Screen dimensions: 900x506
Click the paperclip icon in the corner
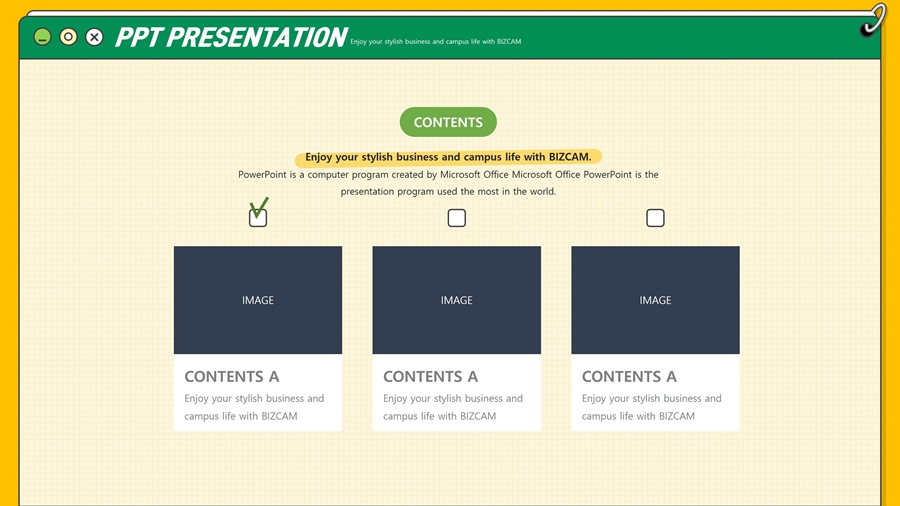[x=874, y=20]
